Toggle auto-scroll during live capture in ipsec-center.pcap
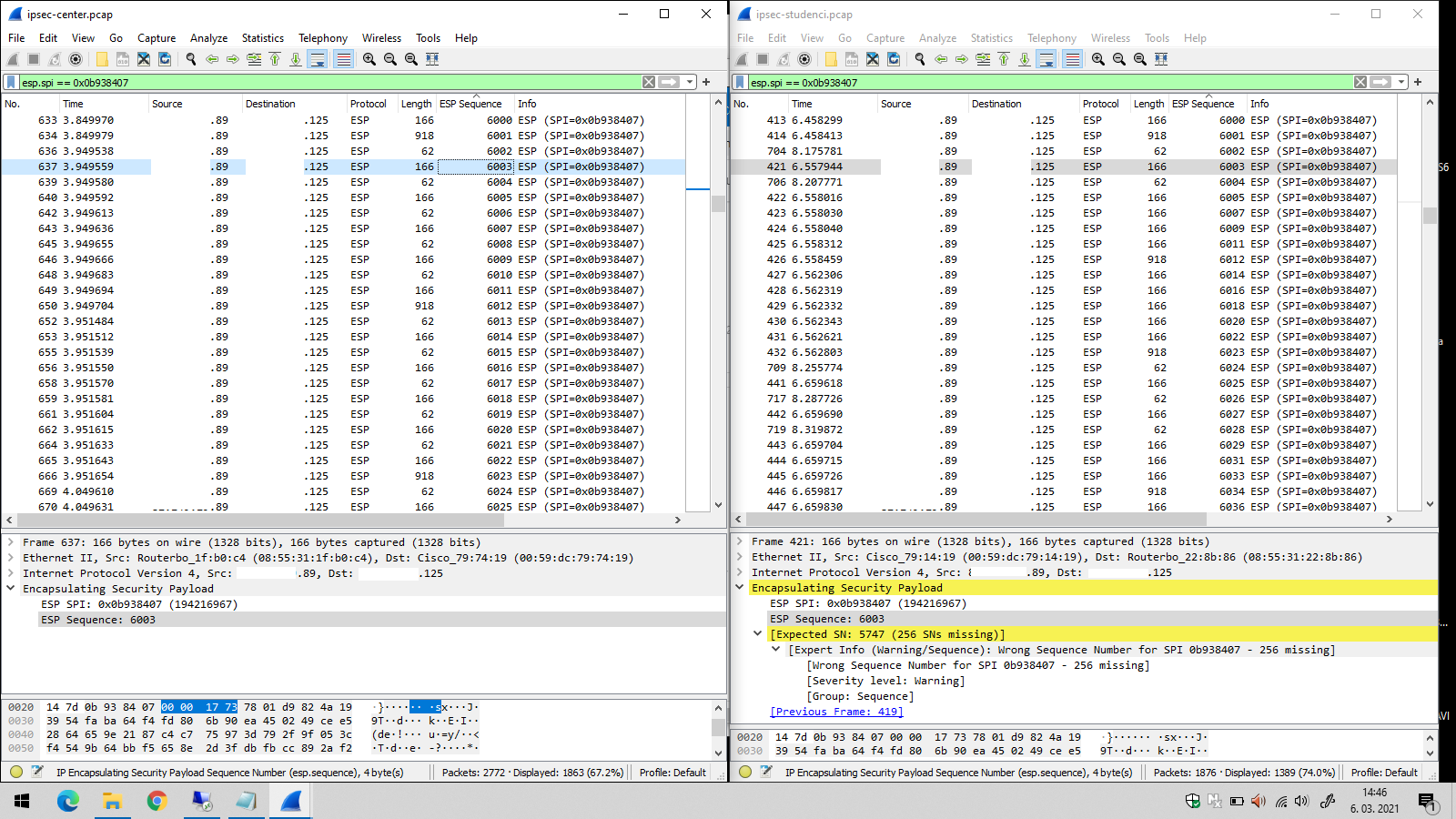 click(317, 59)
